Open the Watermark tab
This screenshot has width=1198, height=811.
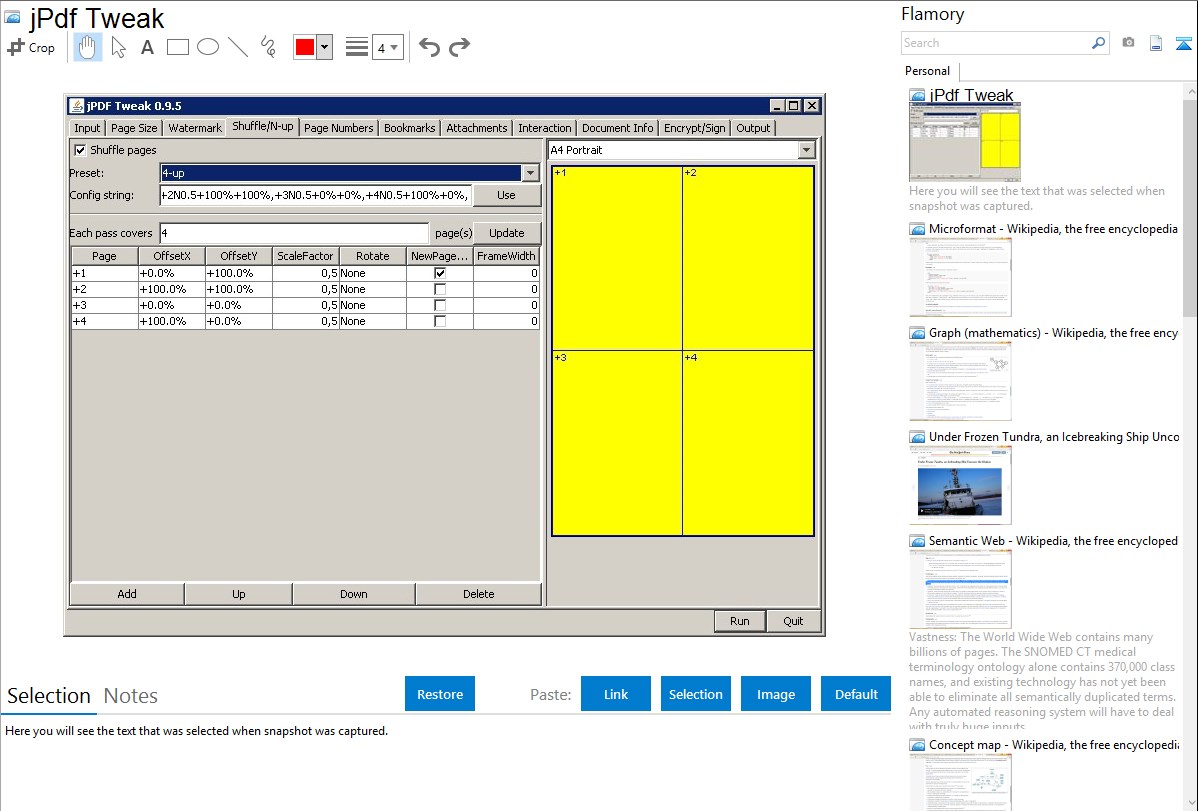coord(195,128)
